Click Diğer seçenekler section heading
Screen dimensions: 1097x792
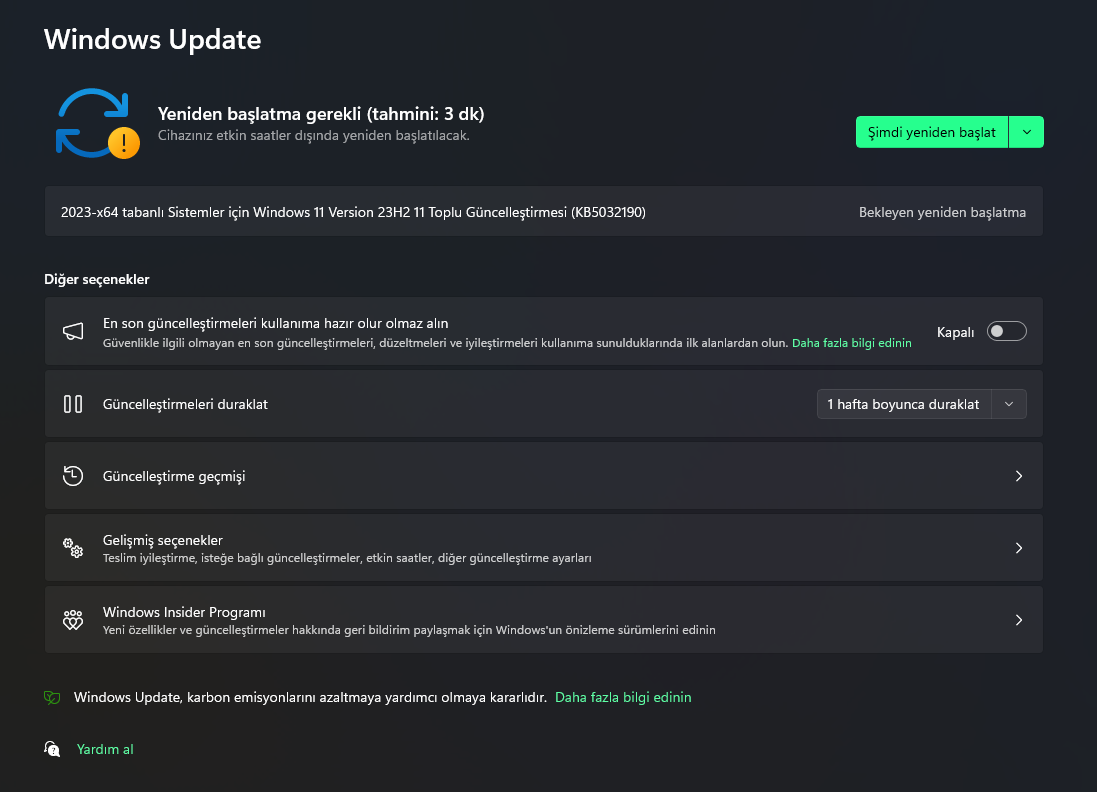coord(97,279)
